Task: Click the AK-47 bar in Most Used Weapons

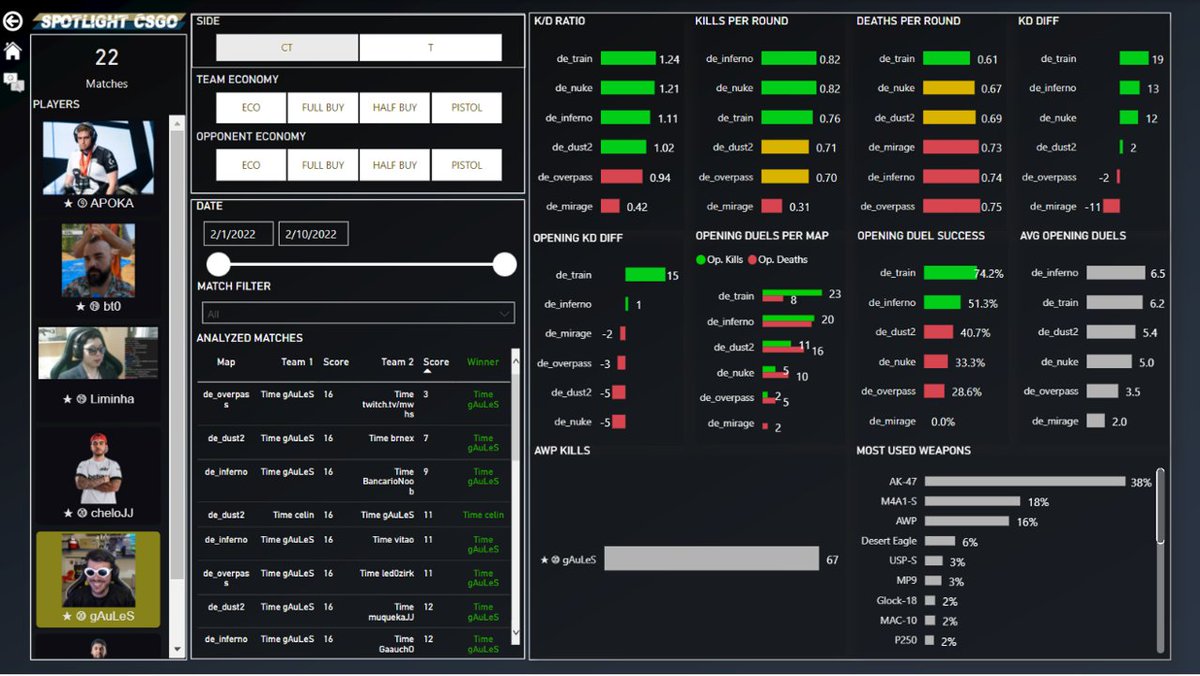Action: coord(1025,481)
